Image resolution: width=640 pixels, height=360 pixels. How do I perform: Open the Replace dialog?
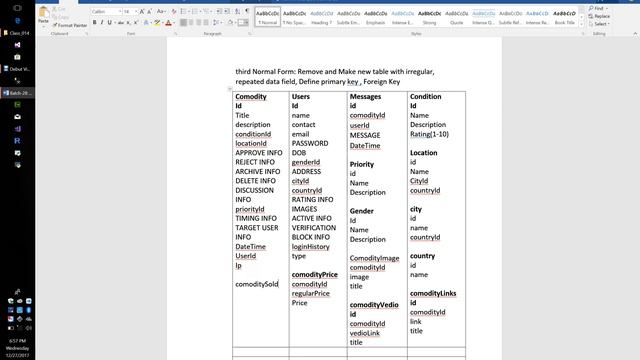[x=599, y=16]
